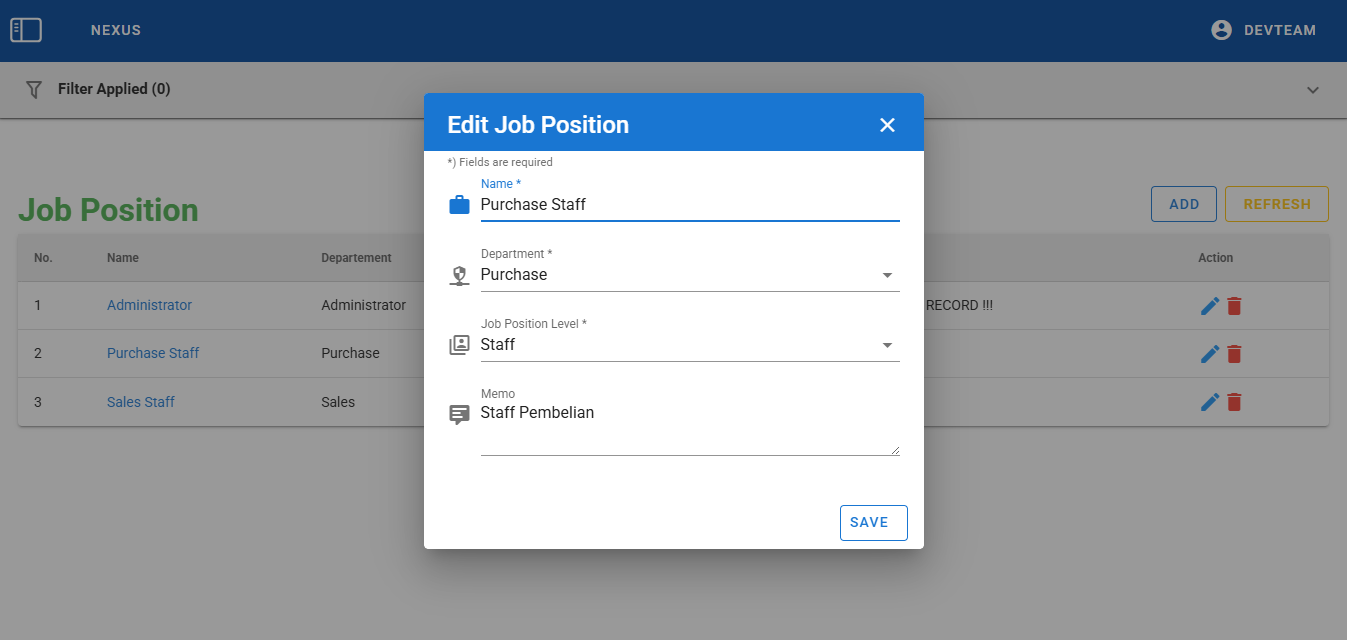
Task: Click the edit pencil for Sales Staff row
Action: (1210, 402)
